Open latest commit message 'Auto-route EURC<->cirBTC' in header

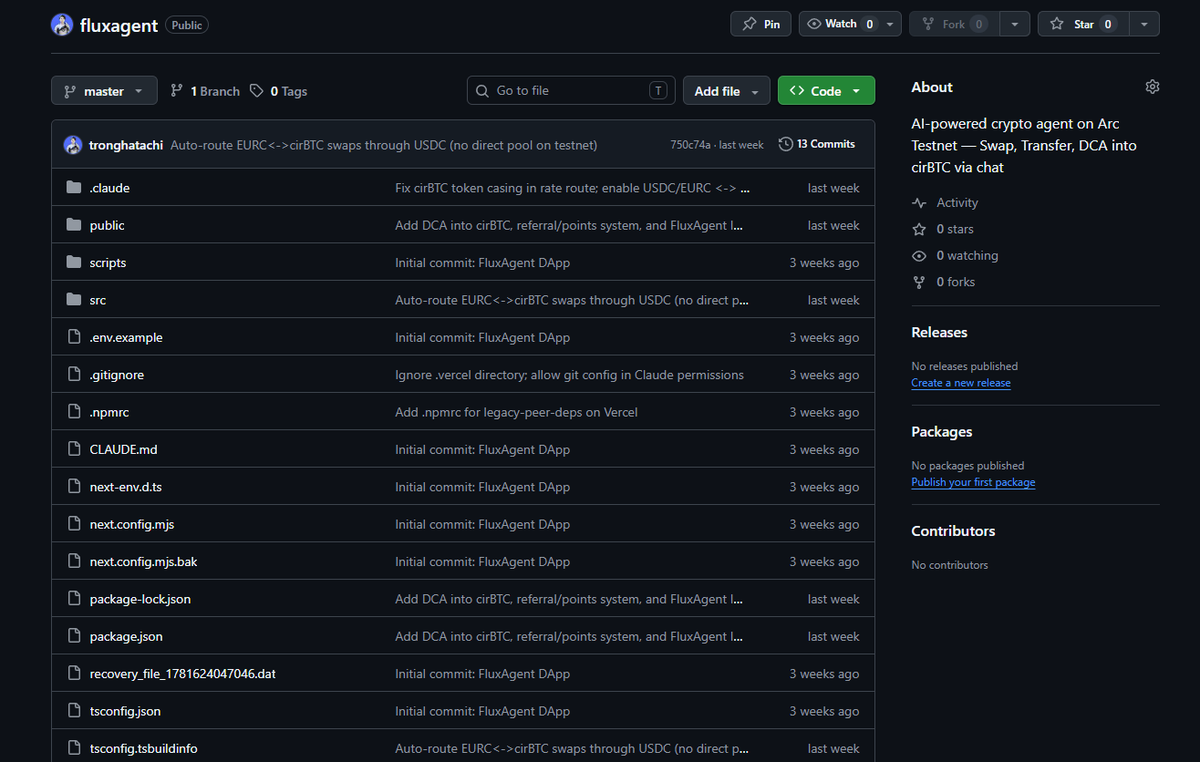click(x=384, y=145)
